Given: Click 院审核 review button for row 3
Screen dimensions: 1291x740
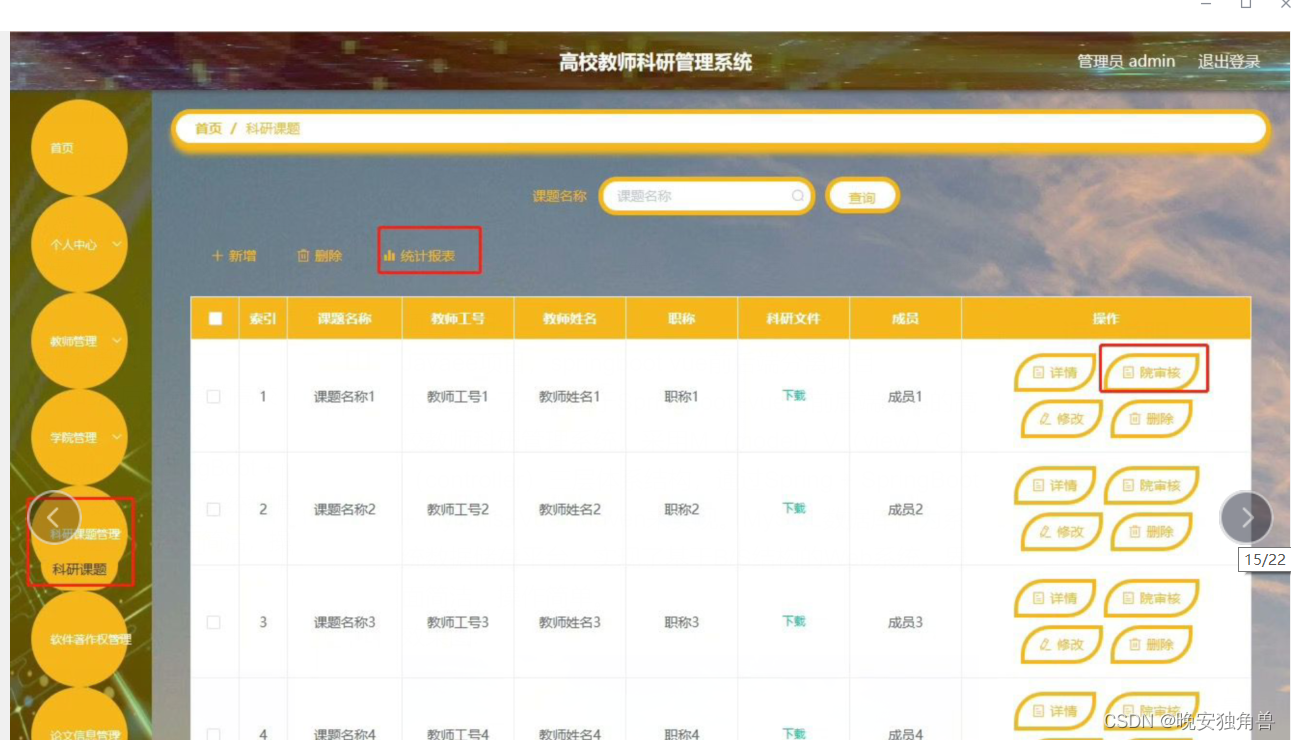Looking at the screenshot, I should [1151, 599].
